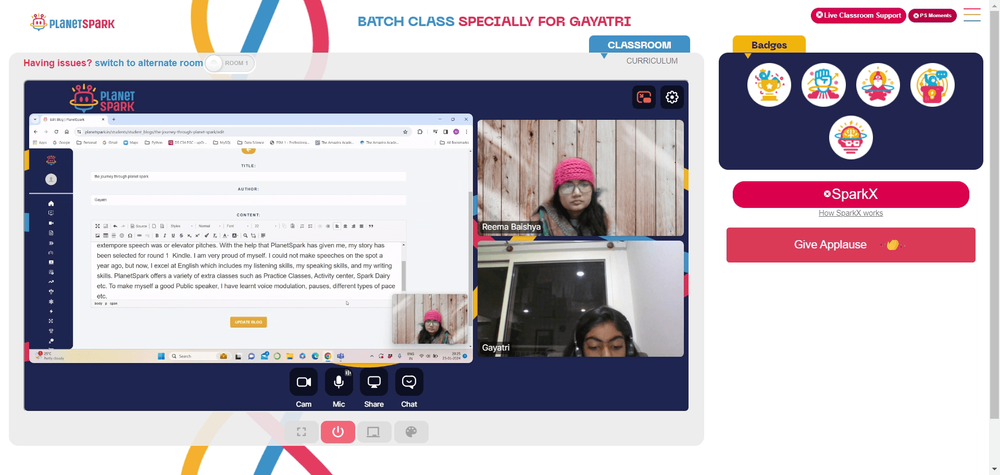Open the Font dropdown in blog editor
Viewport: 1000px width, 475px height.
[237, 226]
